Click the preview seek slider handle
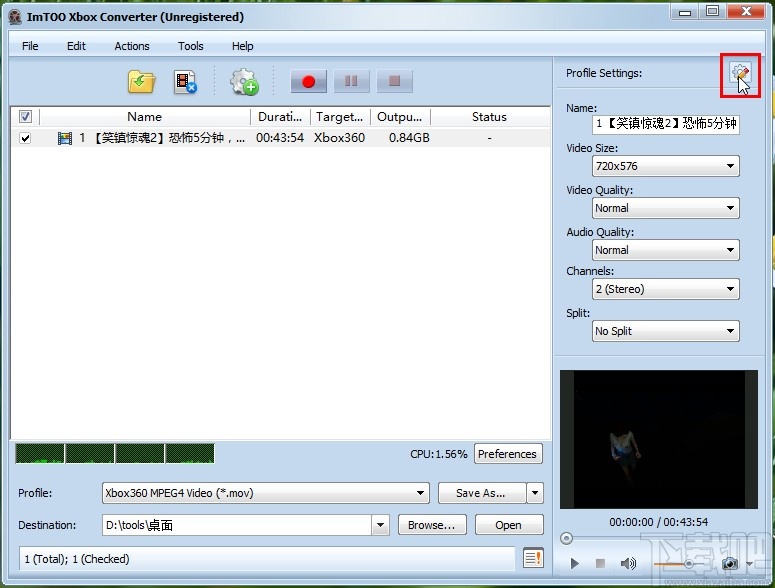The width and height of the screenshot is (775, 588). point(566,539)
